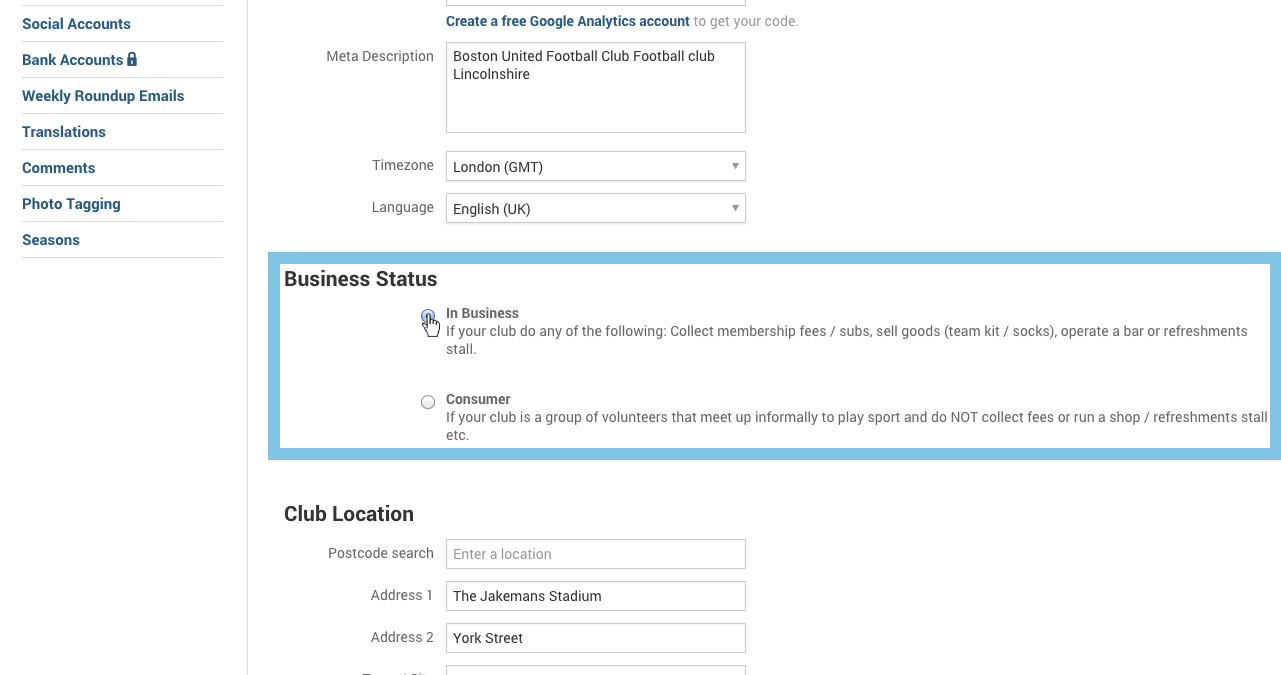Click the Meta Description label
This screenshot has width=1281, height=675.
pyautogui.click(x=380, y=56)
